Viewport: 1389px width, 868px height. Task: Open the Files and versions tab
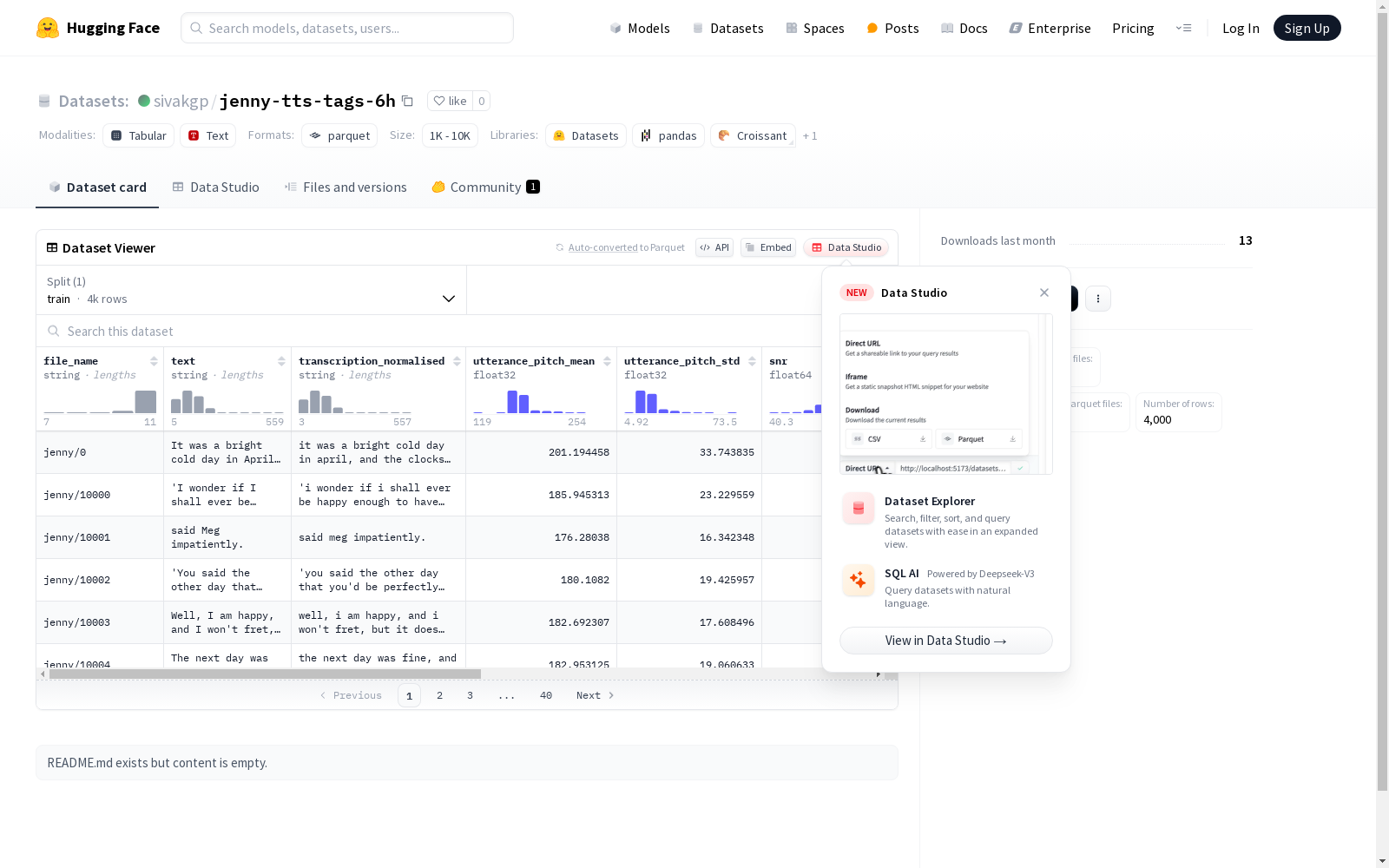pos(346,187)
